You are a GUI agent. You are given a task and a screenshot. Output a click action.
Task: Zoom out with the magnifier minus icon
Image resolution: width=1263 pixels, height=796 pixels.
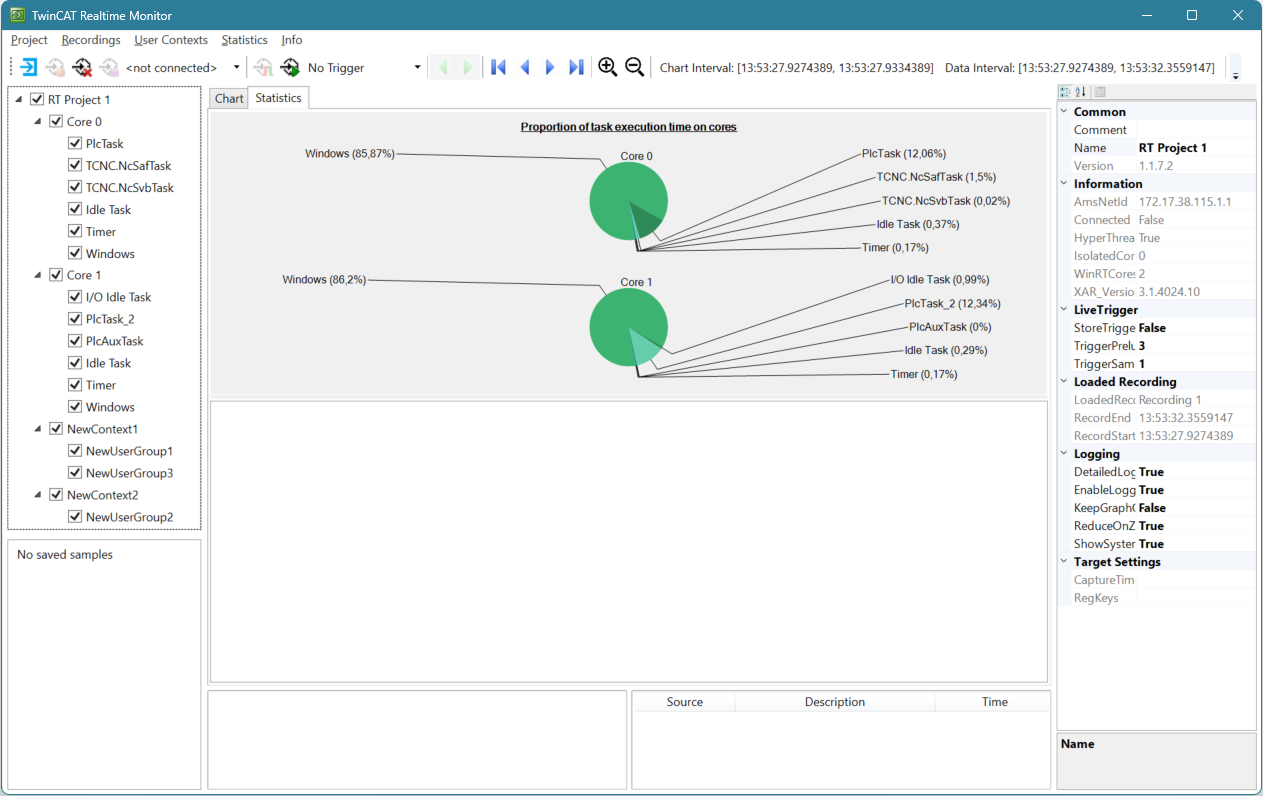634,67
